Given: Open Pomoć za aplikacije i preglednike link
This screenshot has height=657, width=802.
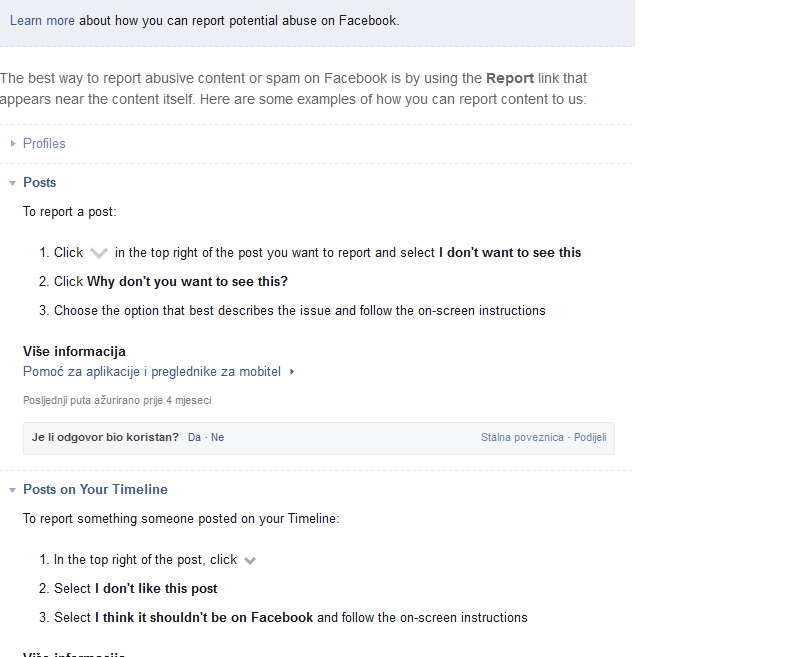Looking at the screenshot, I should coord(152,372).
